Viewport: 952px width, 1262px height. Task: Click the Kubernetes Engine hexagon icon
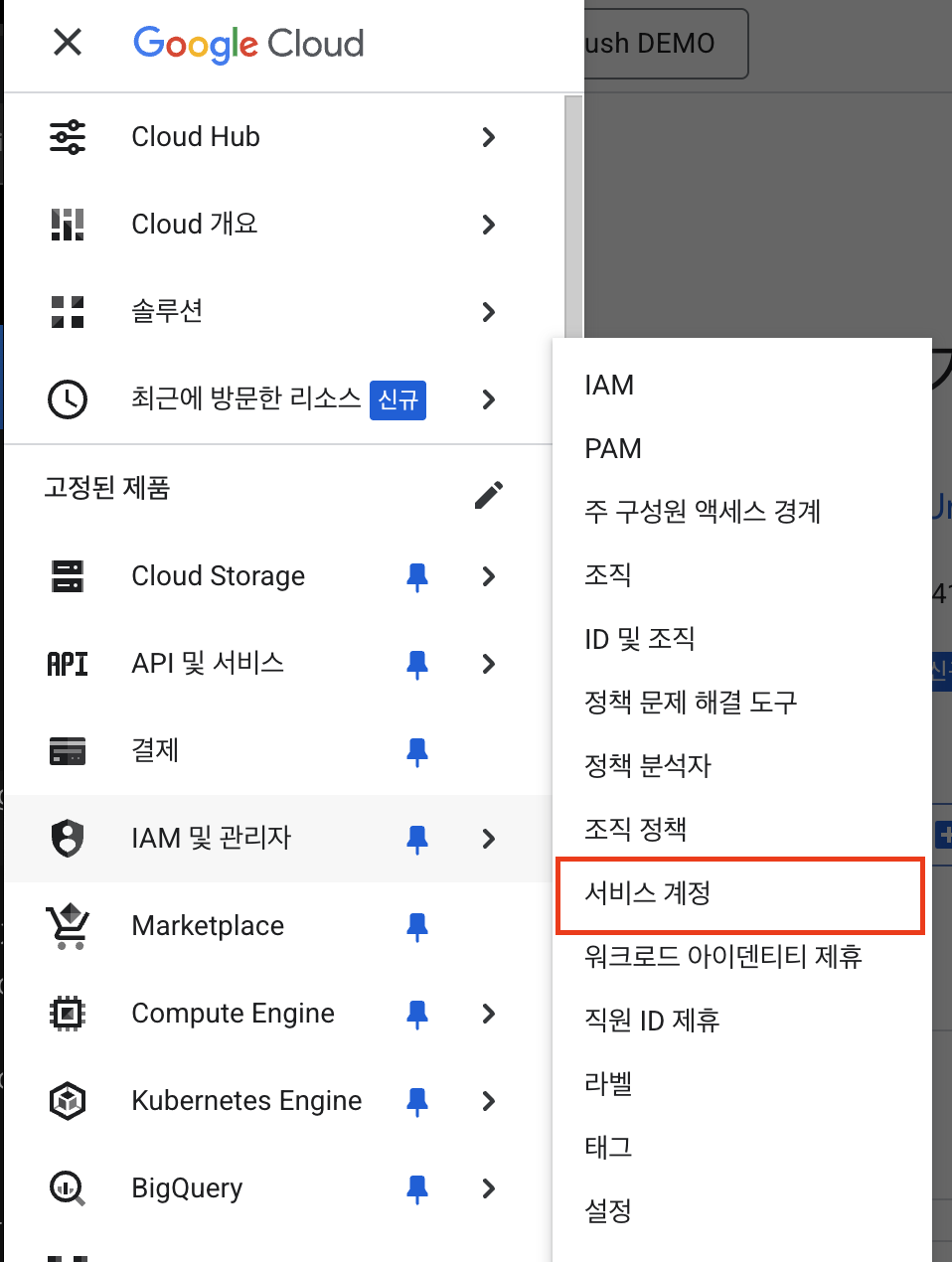[x=68, y=1101]
